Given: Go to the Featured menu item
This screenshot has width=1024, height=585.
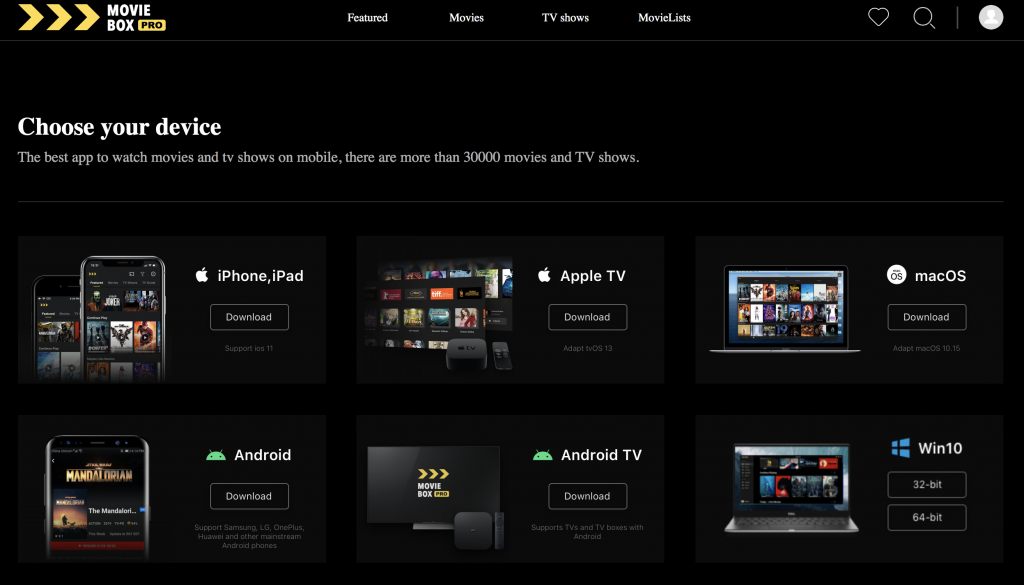Looking at the screenshot, I should [367, 18].
